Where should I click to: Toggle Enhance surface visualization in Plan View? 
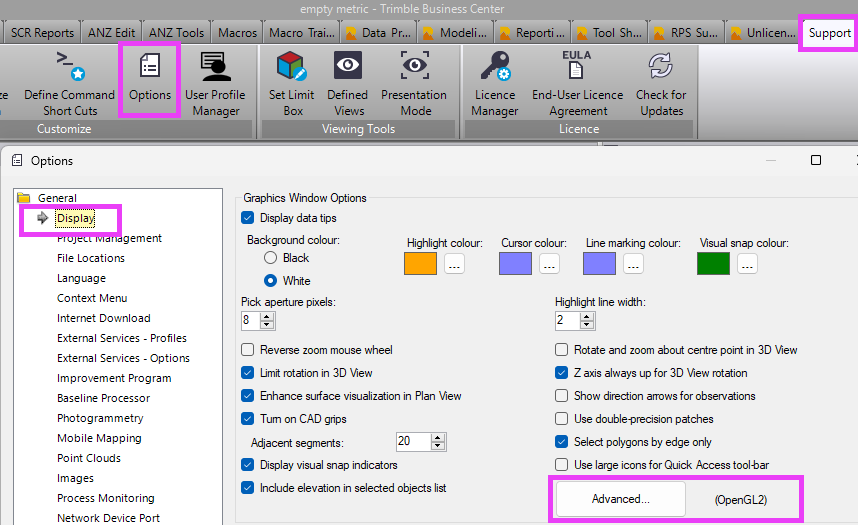(x=247, y=396)
